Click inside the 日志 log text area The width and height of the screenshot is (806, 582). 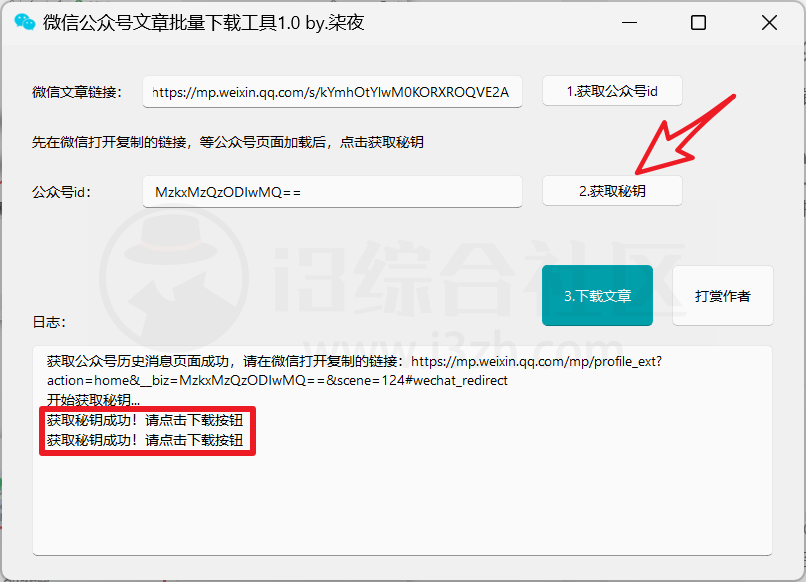click(402, 450)
